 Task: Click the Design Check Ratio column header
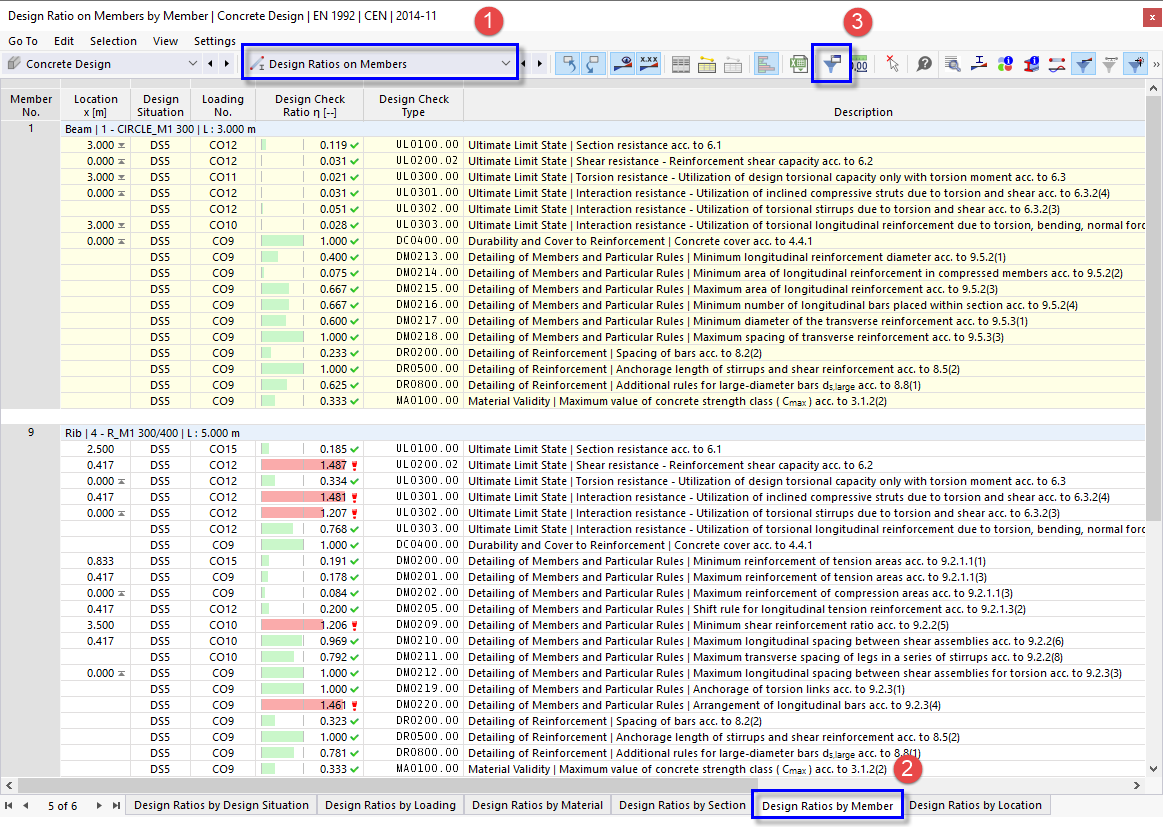(310, 105)
